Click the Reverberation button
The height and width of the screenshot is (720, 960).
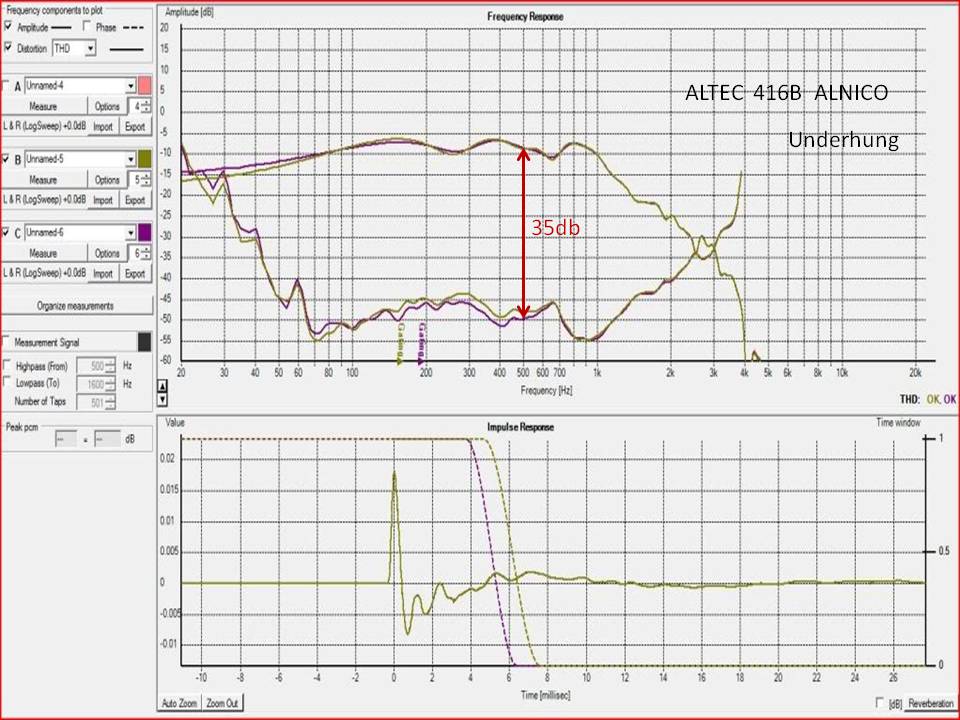pyautogui.click(x=930, y=703)
